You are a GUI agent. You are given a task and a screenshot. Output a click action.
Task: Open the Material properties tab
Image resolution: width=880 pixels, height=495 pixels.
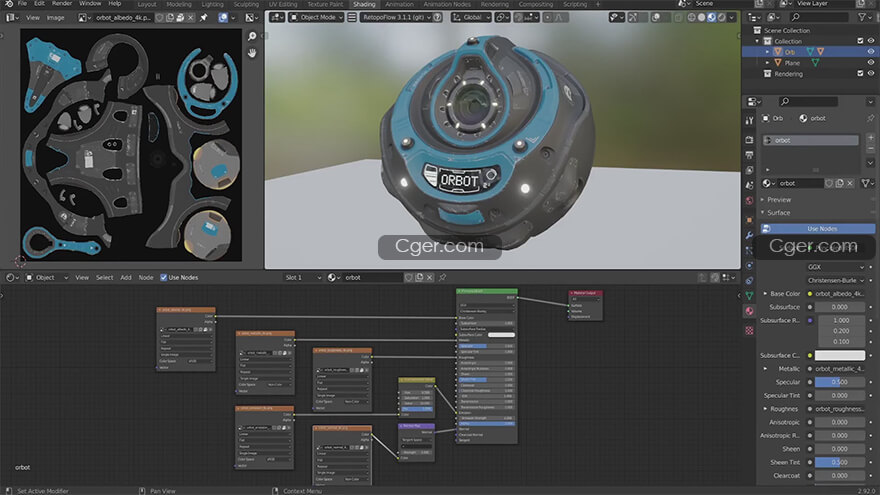click(x=749, y=311)
